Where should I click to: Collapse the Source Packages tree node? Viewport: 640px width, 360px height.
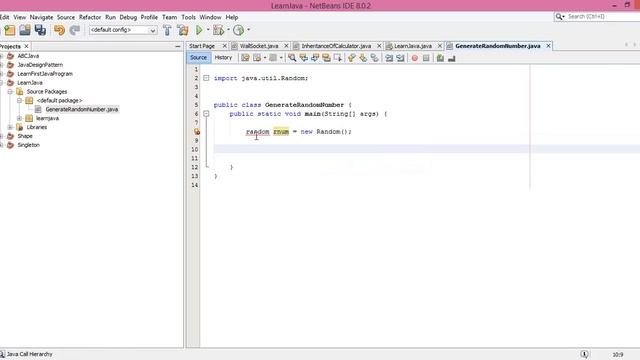pos(10,91)
